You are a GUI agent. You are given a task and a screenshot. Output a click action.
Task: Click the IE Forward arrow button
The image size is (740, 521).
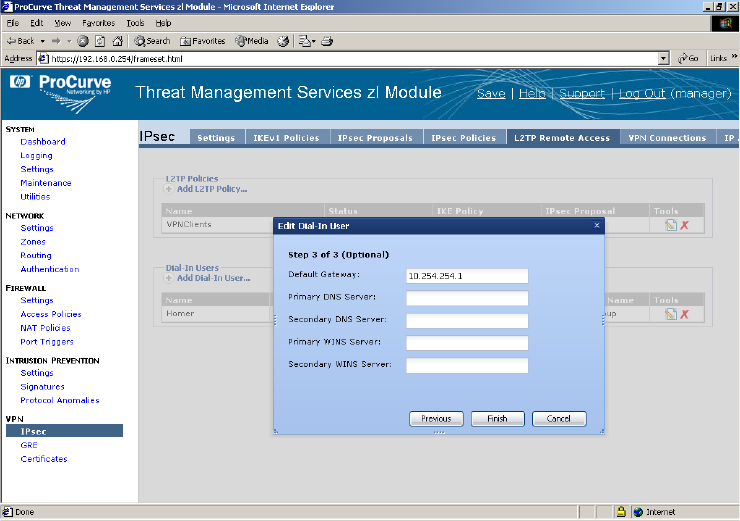click(x=56, y=41)
